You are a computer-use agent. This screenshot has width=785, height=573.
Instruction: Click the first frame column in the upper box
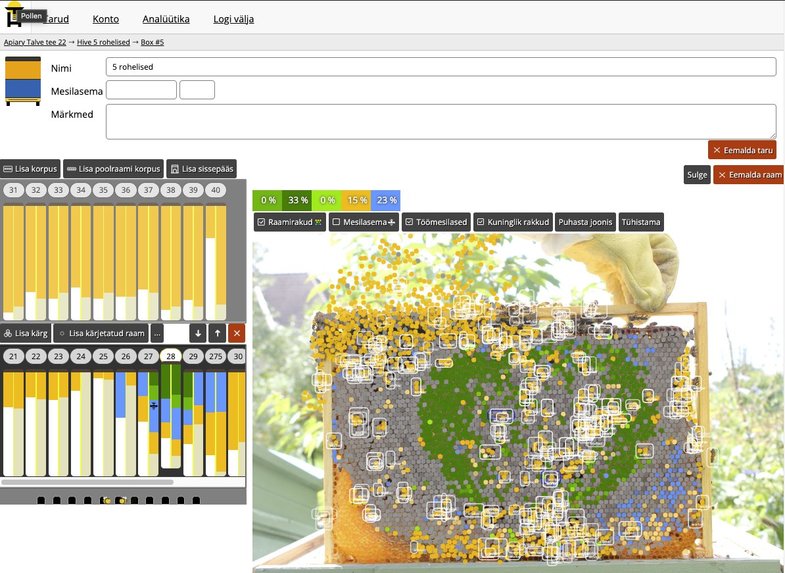(14, 263)
